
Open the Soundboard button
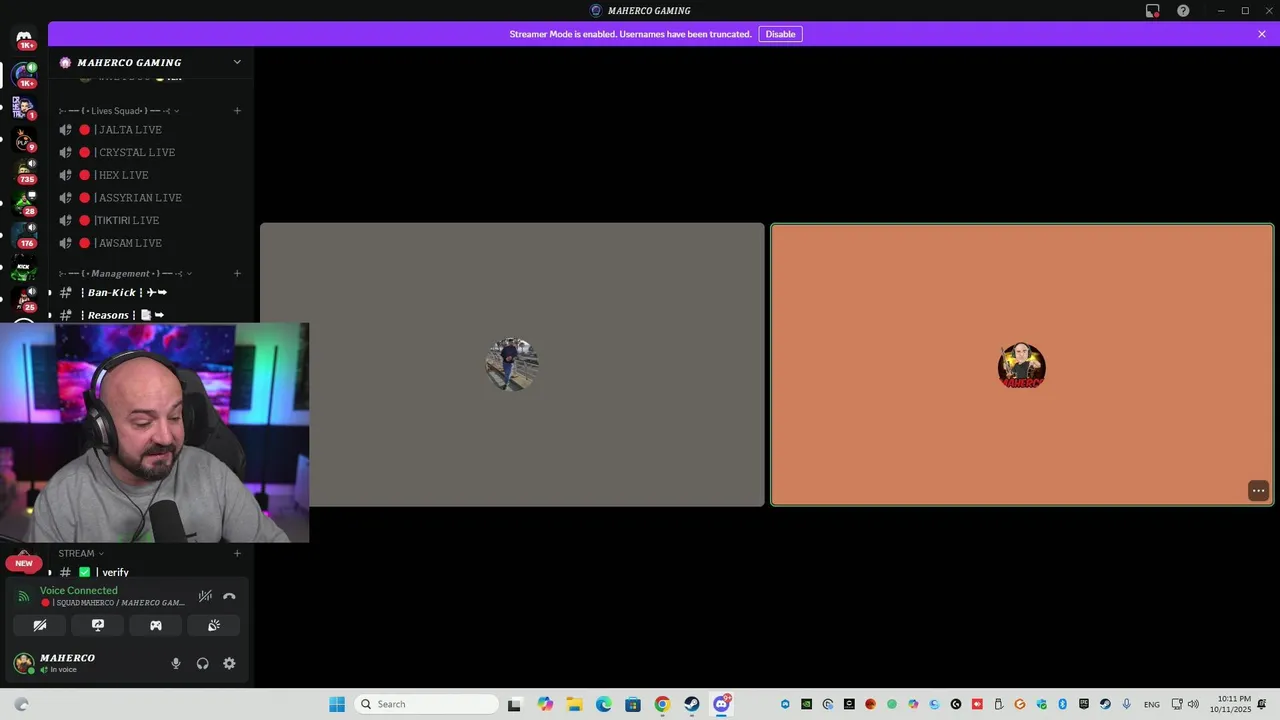click(x=214, y=625)
